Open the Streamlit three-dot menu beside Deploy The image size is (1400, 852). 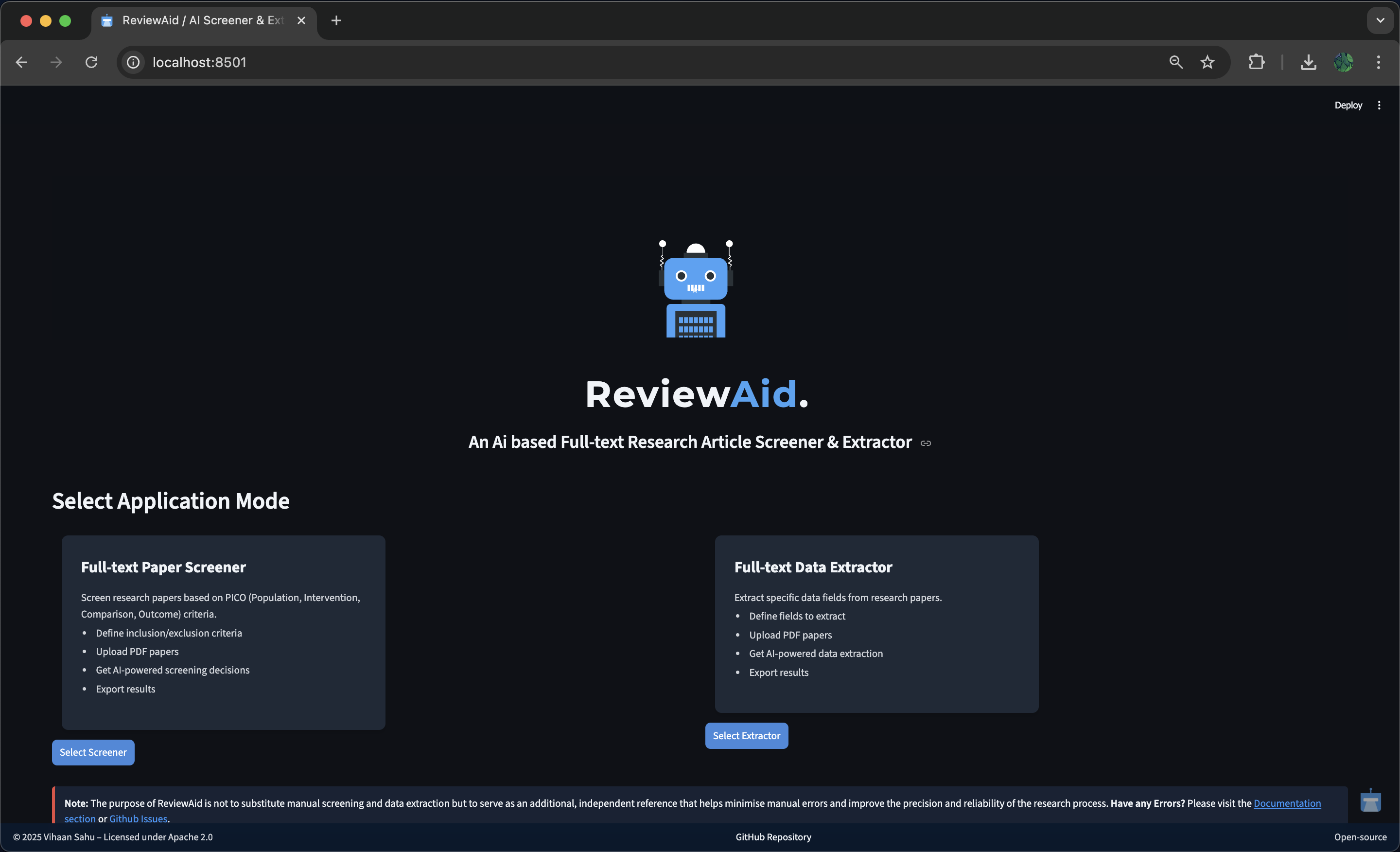[1379, 105]
